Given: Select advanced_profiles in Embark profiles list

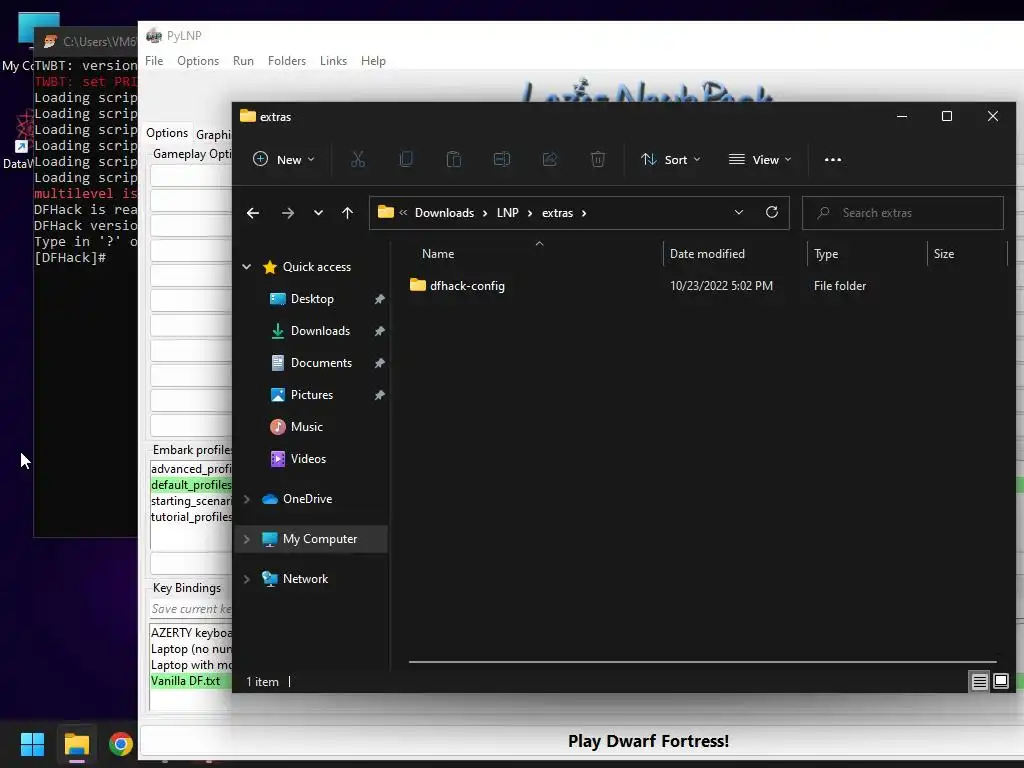Looking at the screenshot, I should [x=191, y=469].
